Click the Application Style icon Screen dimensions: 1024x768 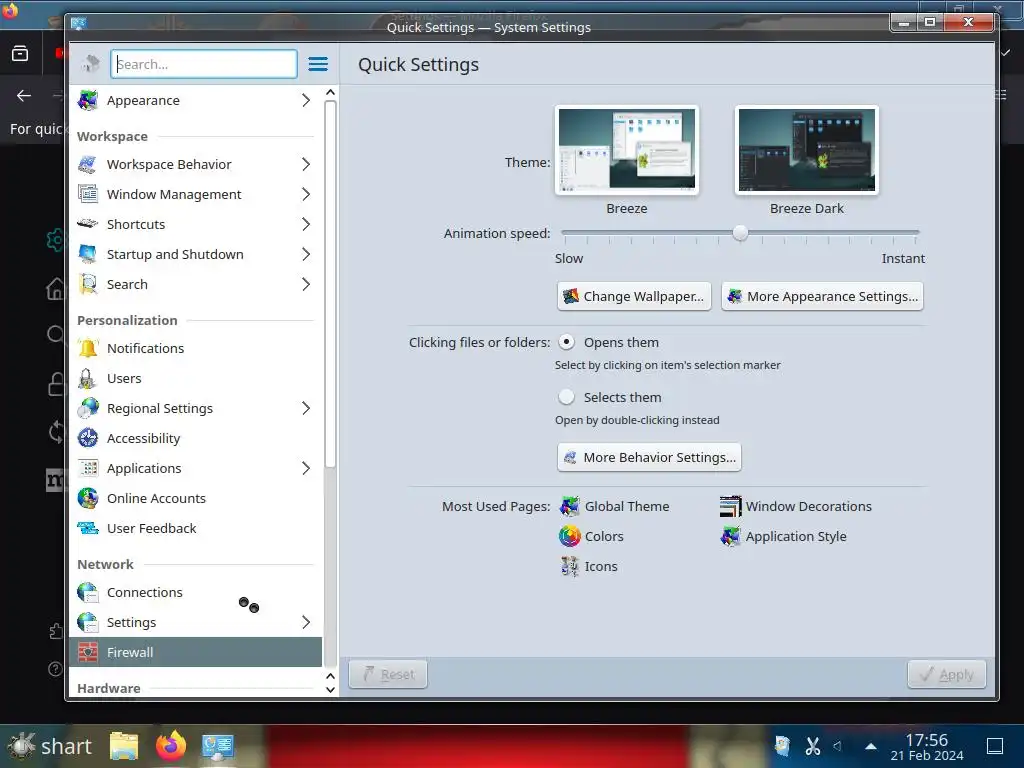pyautogui.click(x=731, y=537)
